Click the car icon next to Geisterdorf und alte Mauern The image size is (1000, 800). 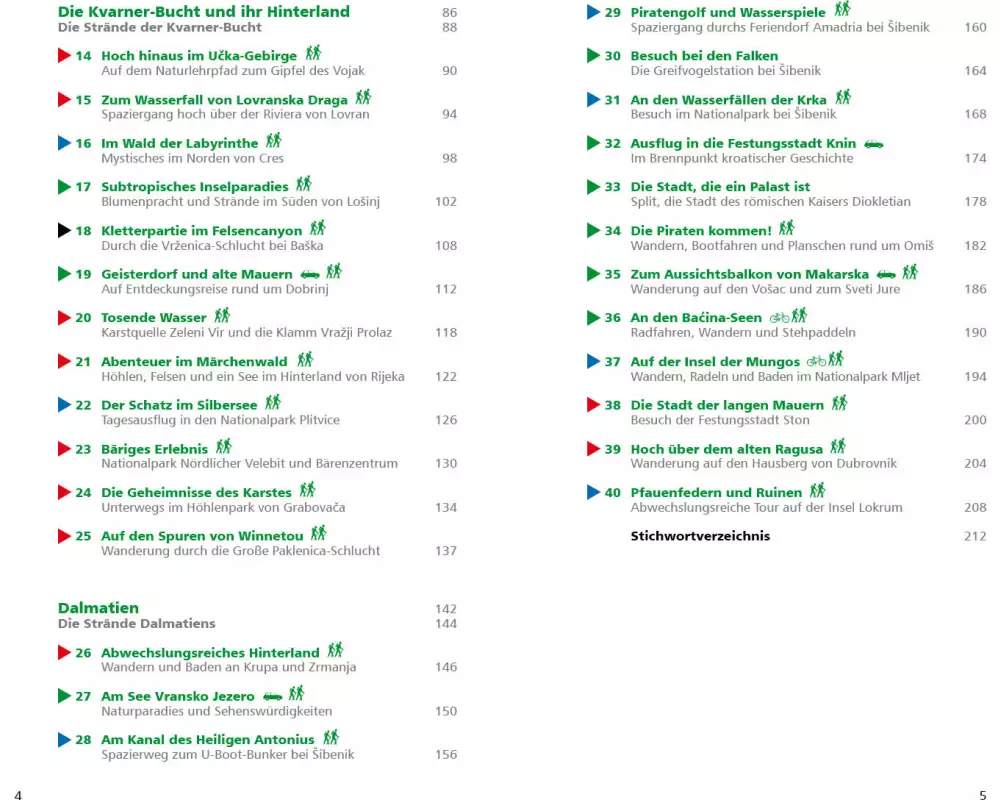click(x=310, y=274)
